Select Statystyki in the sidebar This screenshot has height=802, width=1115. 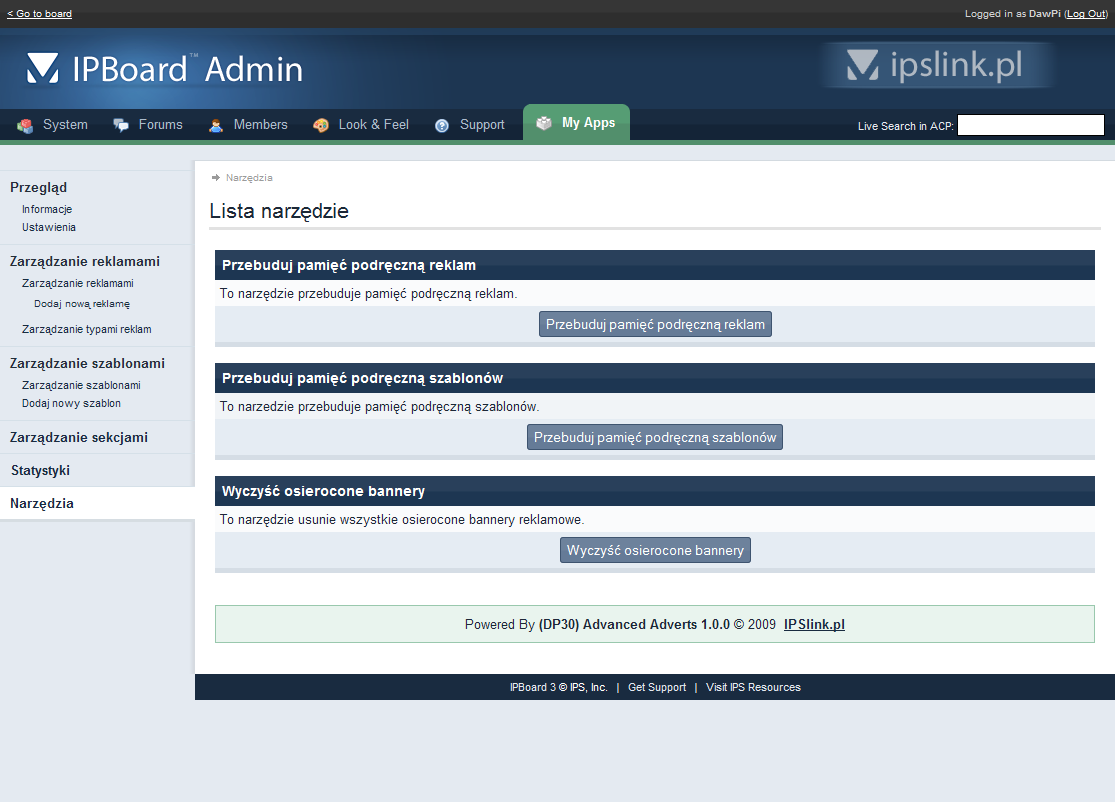pyautogui.click(x=40, y=470)
